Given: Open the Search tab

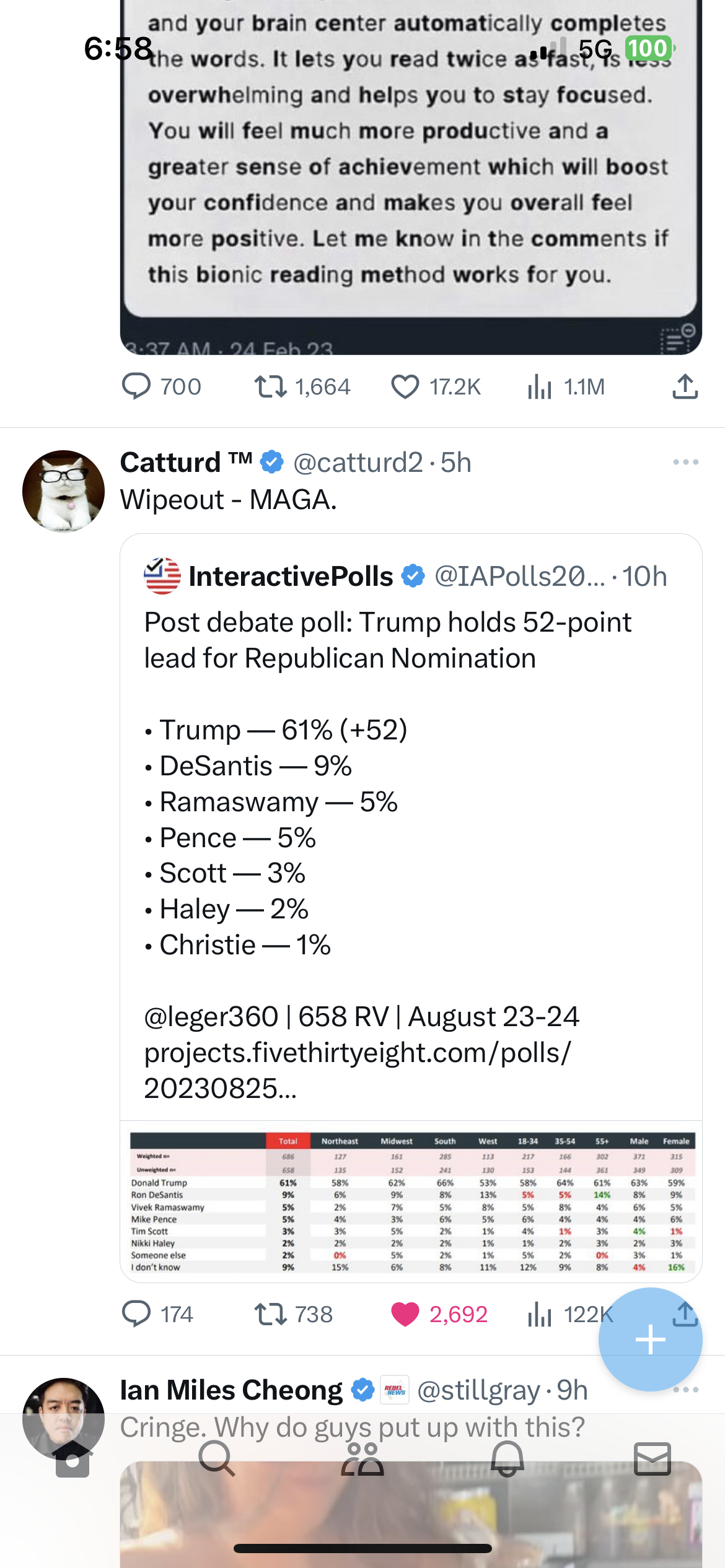Looking at the screenshot, I should coord(217,1459).
